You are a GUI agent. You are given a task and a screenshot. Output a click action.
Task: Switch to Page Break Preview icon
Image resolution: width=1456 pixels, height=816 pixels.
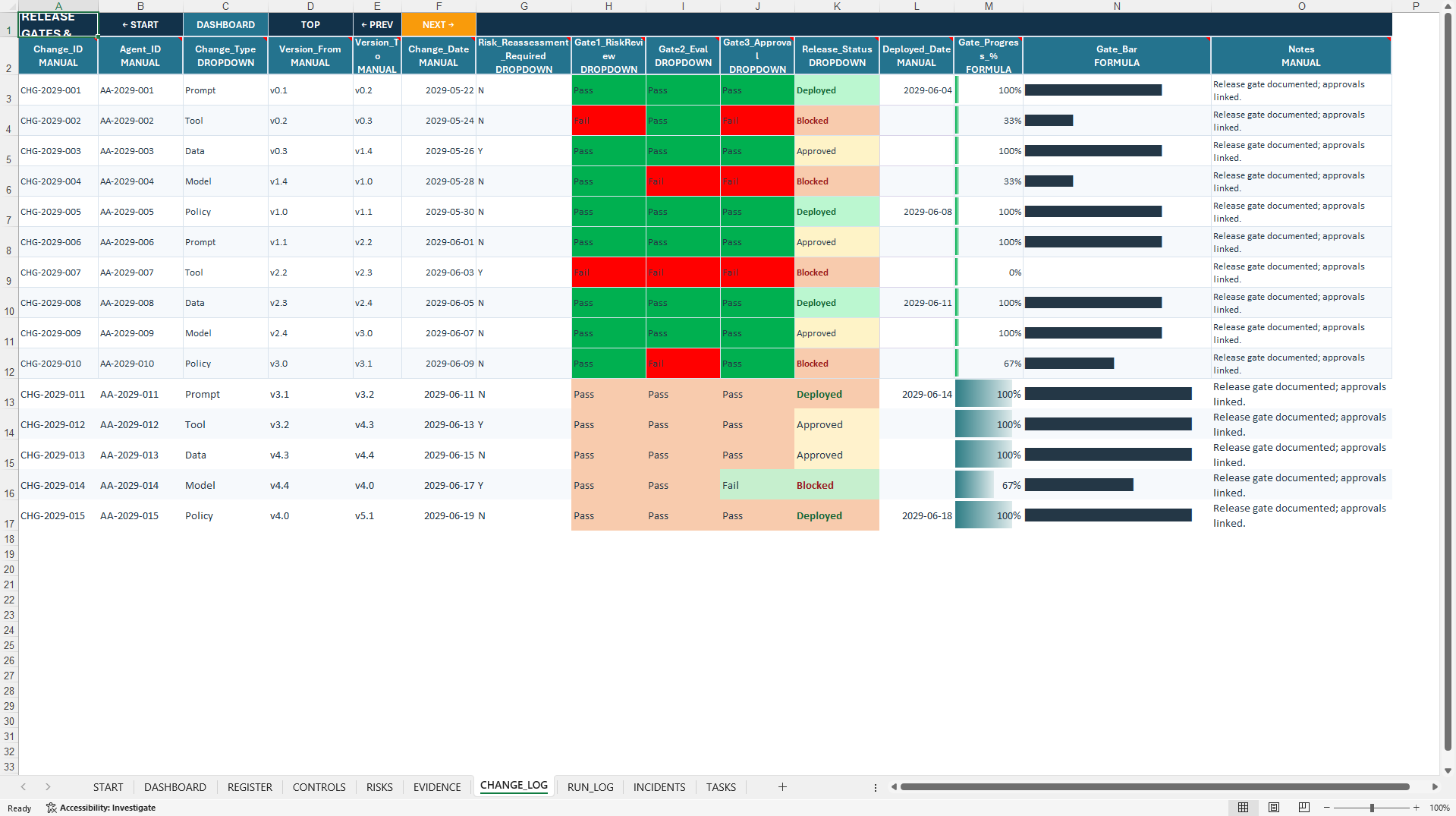(x=1304, y=808)
